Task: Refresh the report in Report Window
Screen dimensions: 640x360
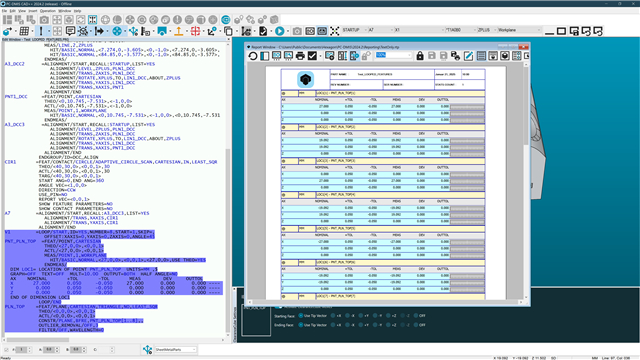Action: click(x=253, y=56)
